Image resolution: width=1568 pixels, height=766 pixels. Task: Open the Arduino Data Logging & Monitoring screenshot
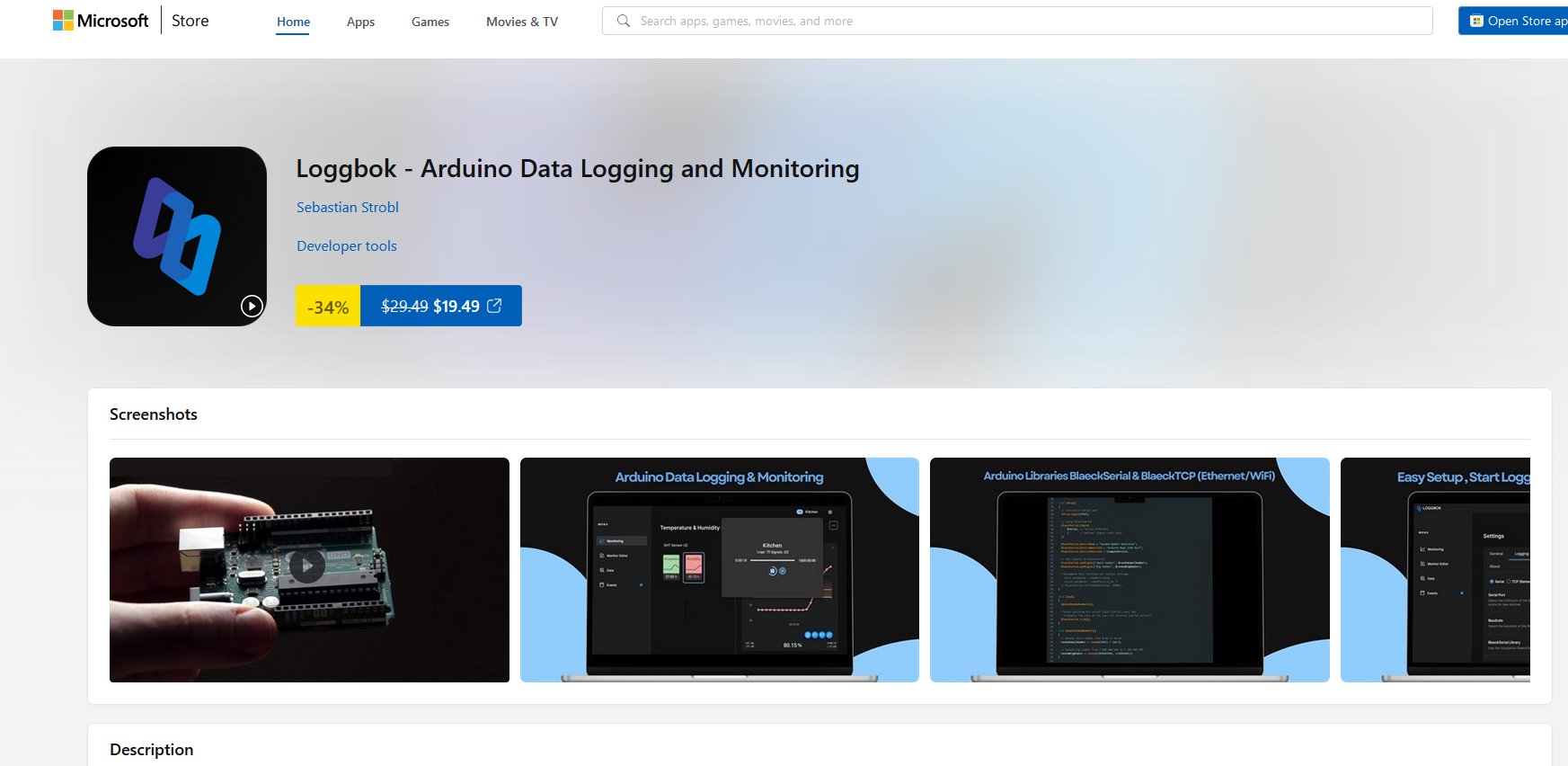click(719, 570)
